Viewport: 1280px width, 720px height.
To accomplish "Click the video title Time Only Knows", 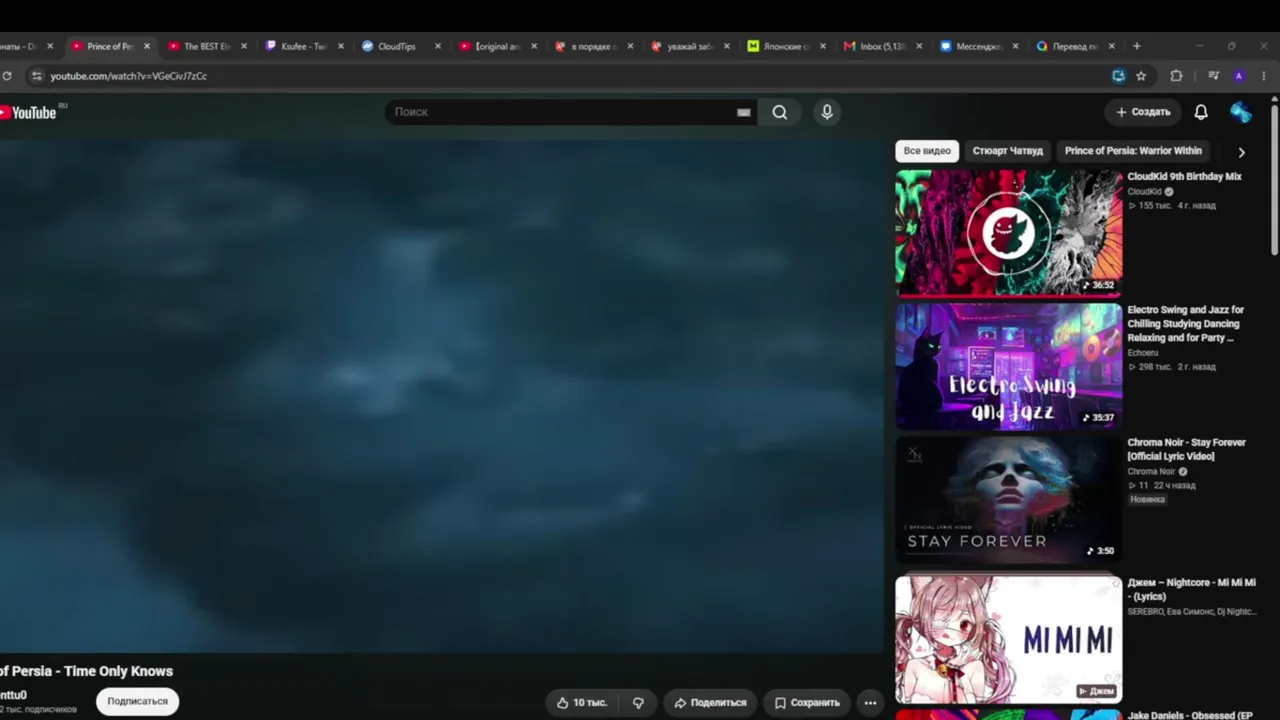I will tap(85, 671).
